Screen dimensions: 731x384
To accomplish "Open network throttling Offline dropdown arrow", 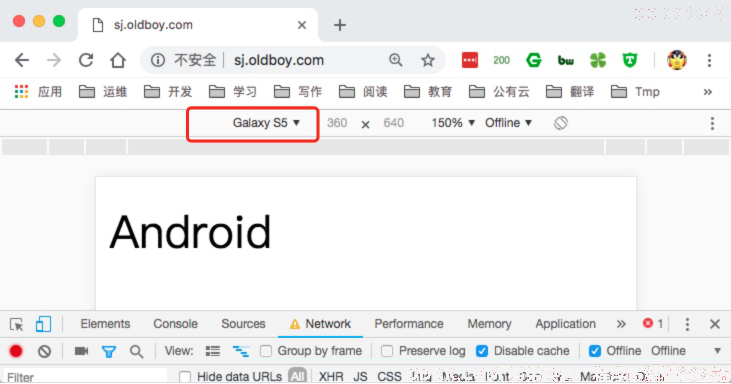I will (x=717, y=351).
